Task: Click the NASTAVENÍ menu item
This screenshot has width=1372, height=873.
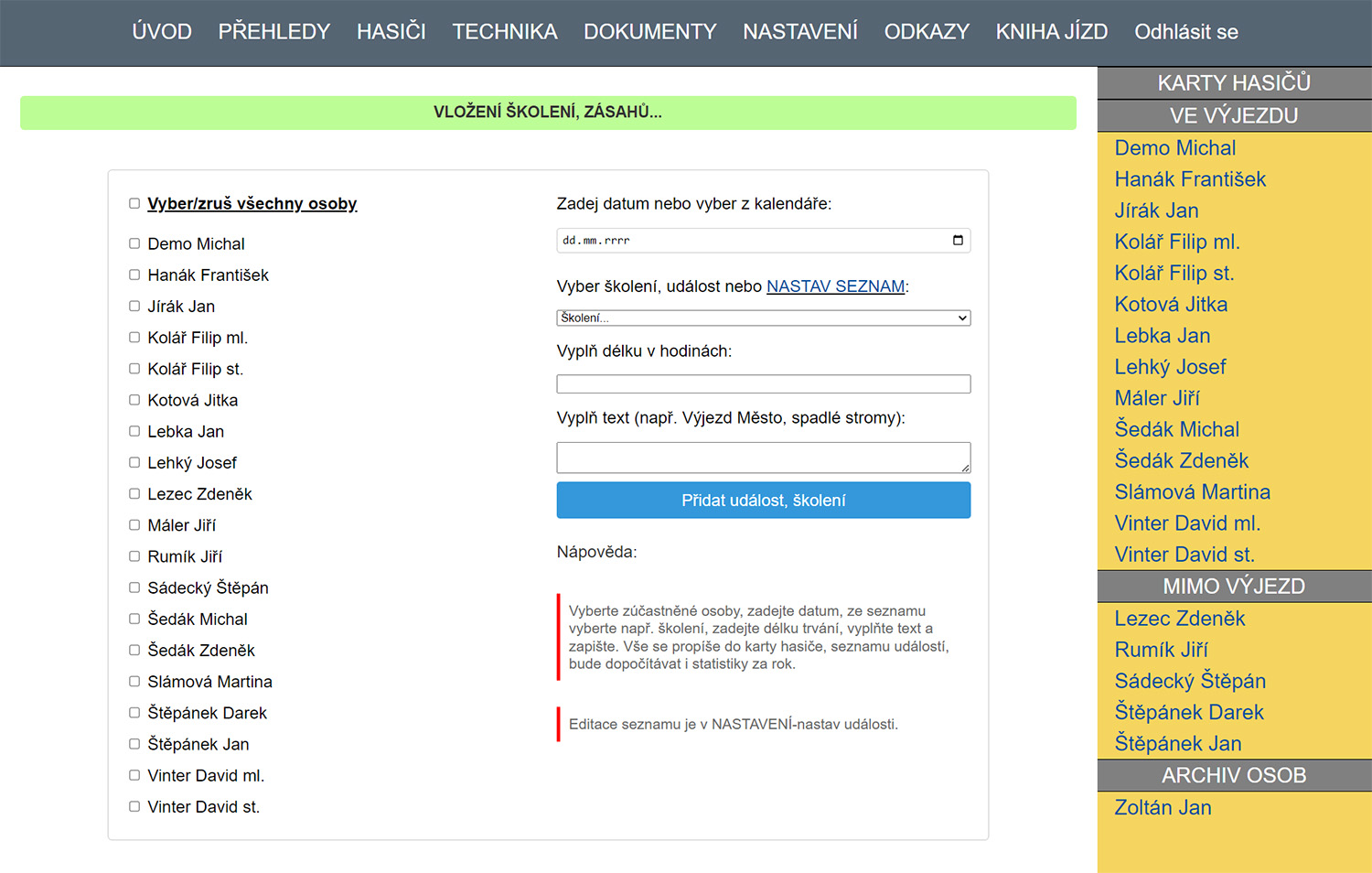Action: click(x=799, y=32)
